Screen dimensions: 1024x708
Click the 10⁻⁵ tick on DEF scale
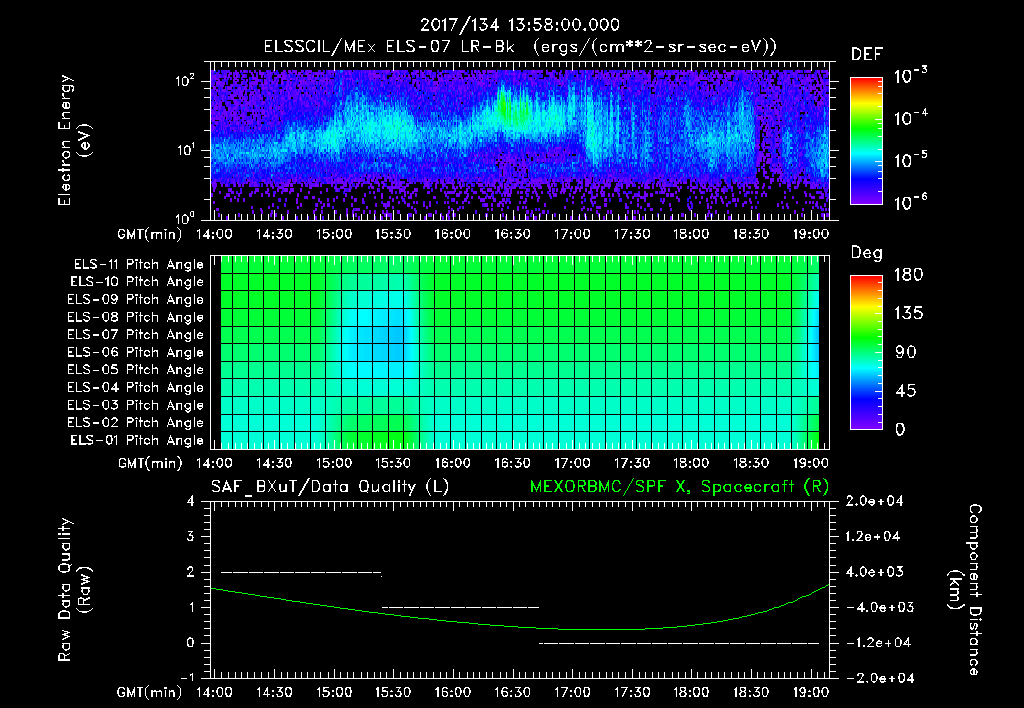coord(910,159)
